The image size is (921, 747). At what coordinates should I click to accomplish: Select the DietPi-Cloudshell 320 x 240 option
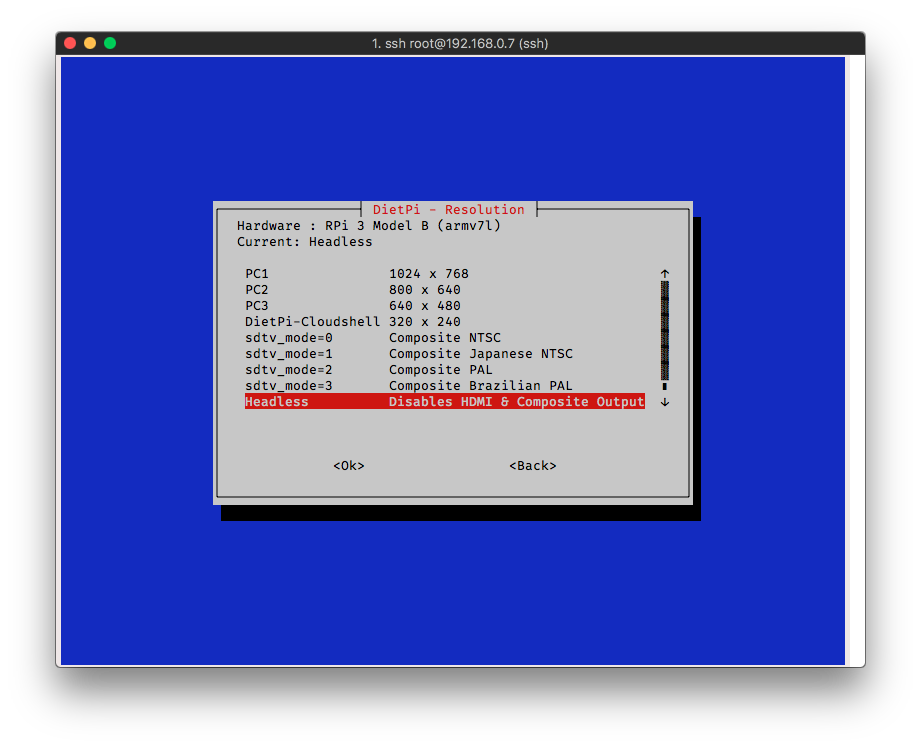[x=445, y=322]
